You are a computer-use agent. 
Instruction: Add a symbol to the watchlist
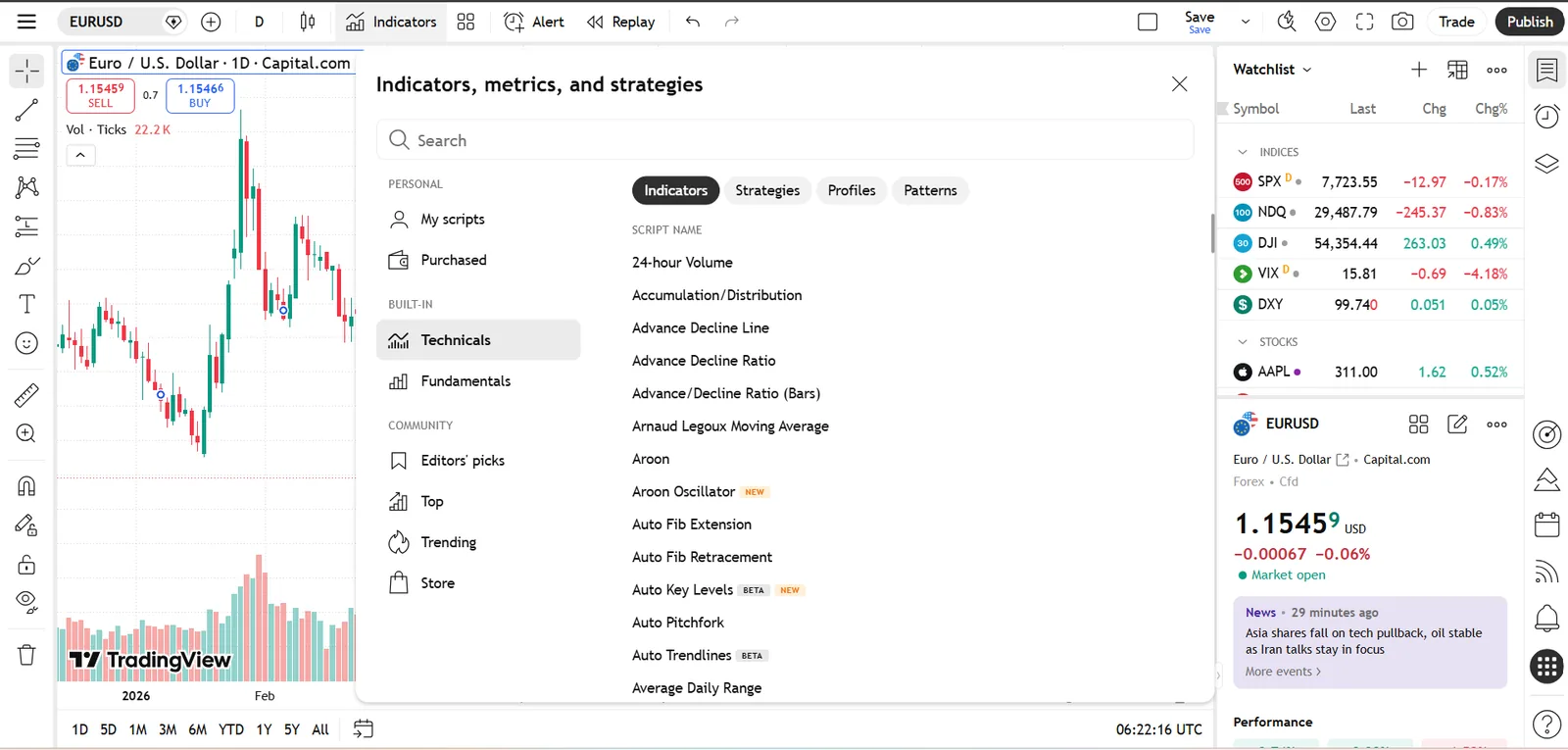pyautogui.click(x=1419, y=69)
